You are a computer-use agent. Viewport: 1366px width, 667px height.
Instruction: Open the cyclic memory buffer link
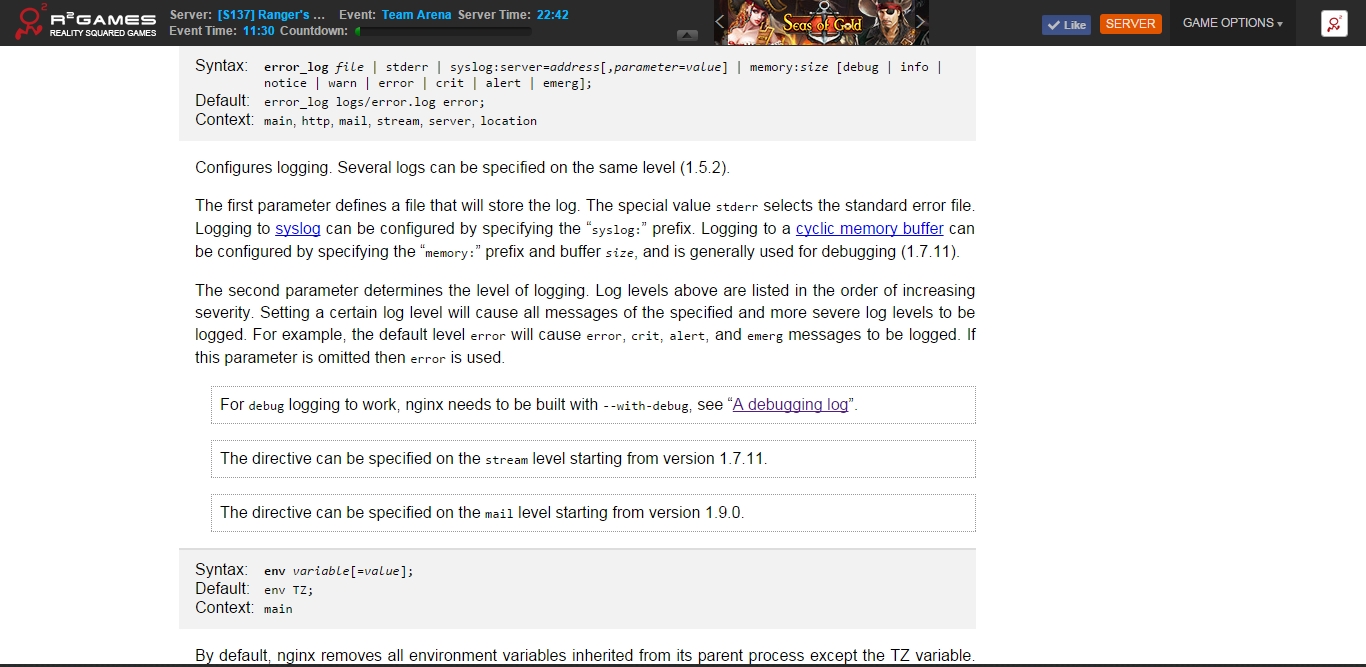click(869, 229)
